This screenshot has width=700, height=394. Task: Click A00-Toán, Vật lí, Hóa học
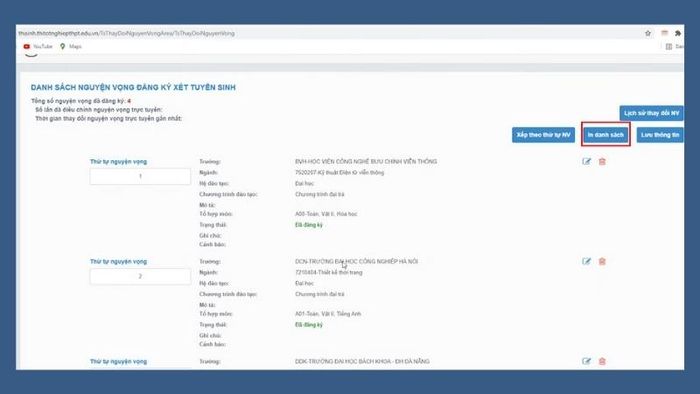pyautogui.click(x=326, y=214)
